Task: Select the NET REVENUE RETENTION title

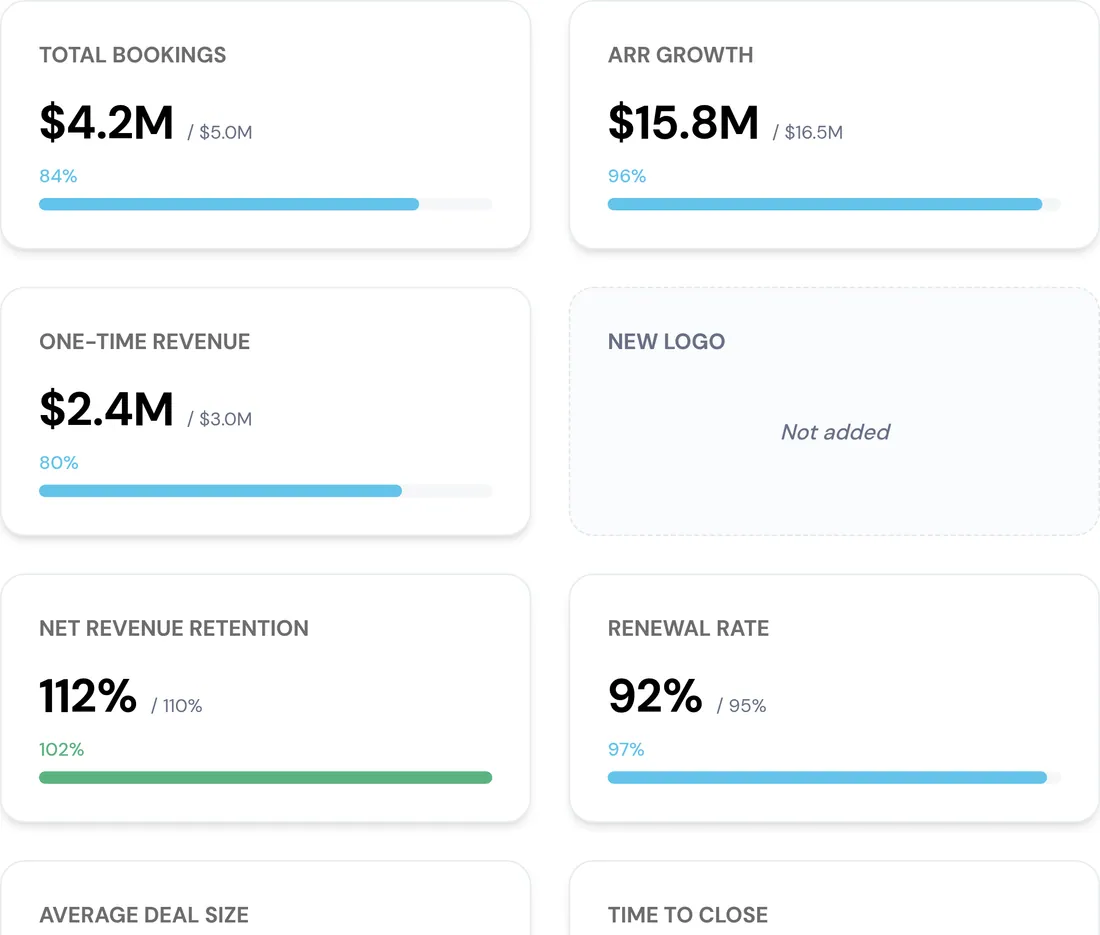Action: click(x=174, y=628)
